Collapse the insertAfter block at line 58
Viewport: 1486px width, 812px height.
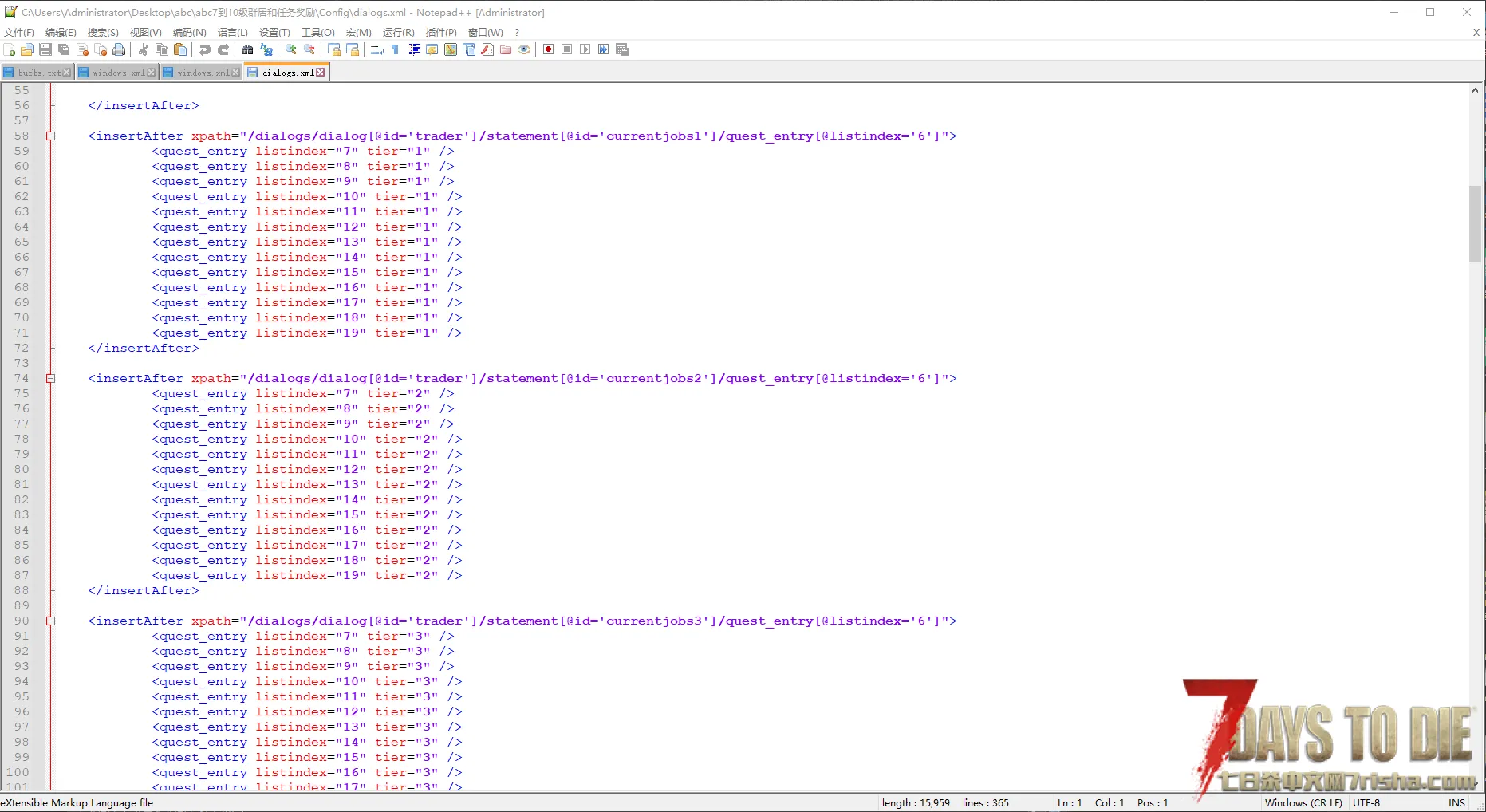click(50, 136)
